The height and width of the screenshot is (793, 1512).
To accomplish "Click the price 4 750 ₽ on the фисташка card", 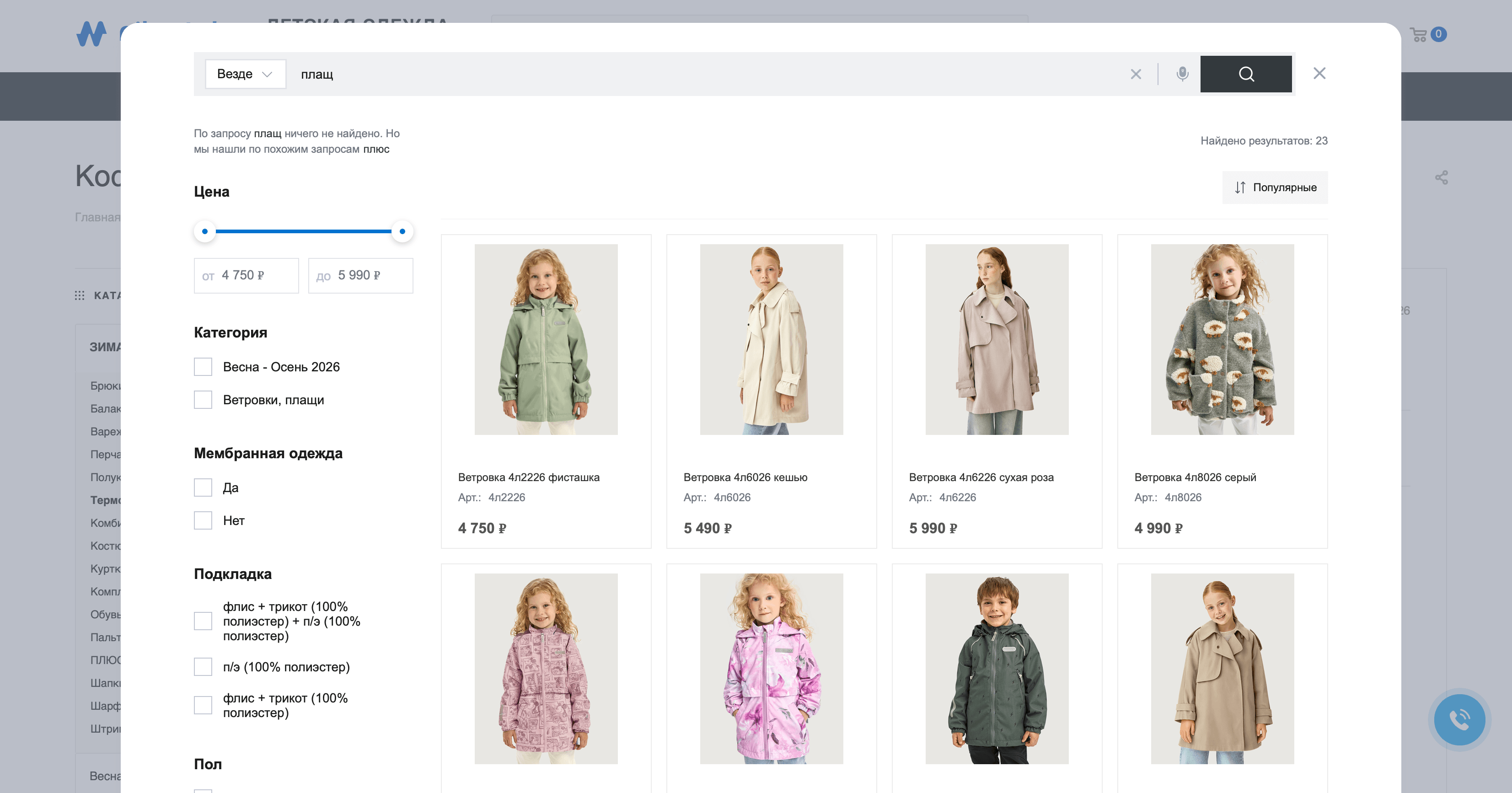I will 482,528.
